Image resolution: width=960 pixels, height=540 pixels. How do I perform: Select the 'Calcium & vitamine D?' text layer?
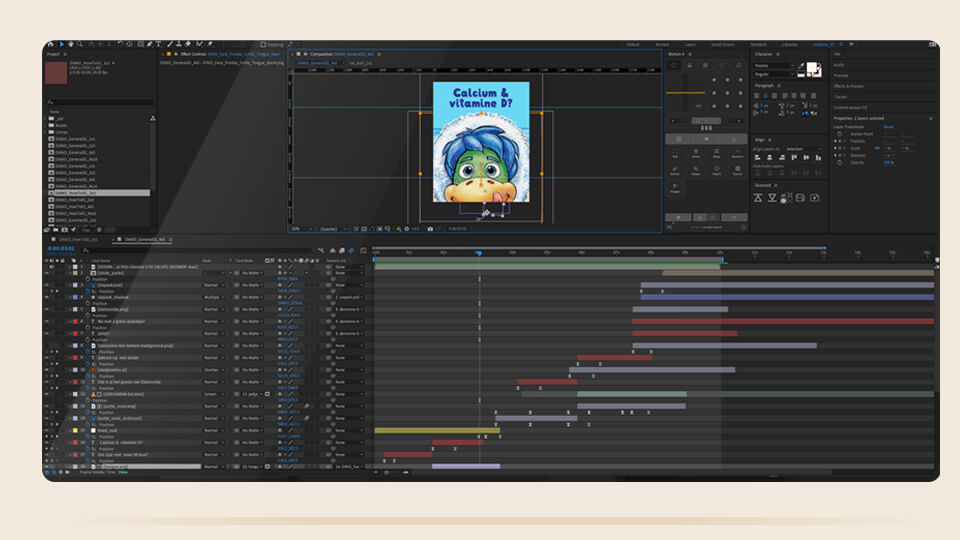[121, 443]
